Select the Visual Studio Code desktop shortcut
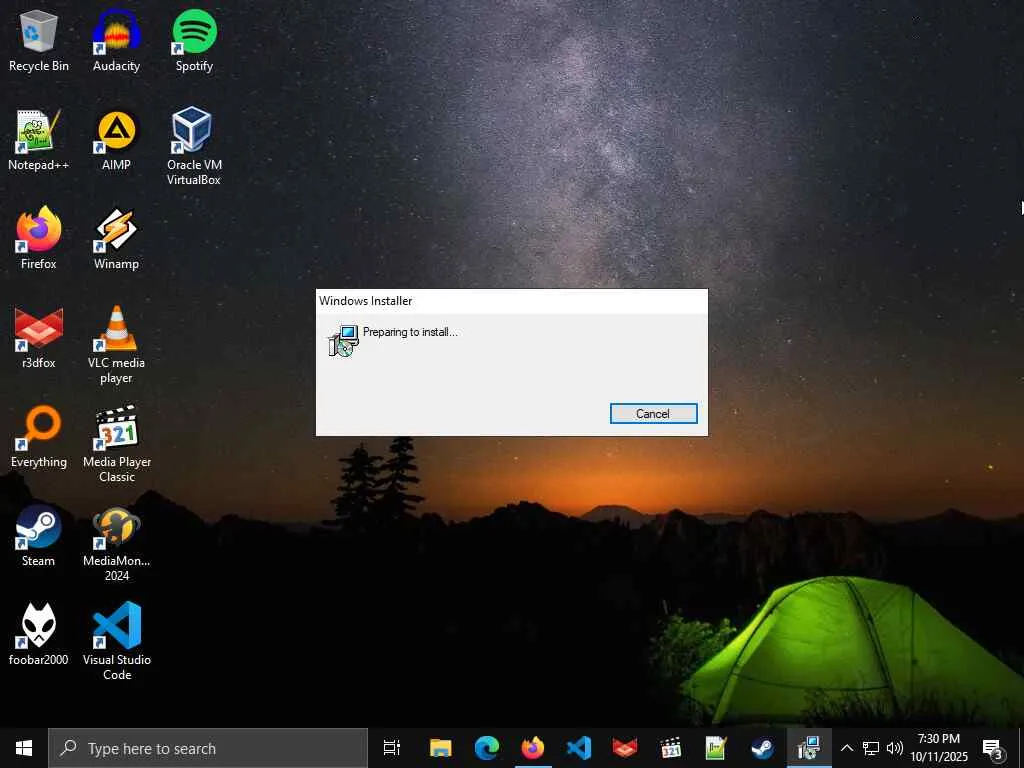This screenshot has width=1024, height=768. tap(116, 641)
